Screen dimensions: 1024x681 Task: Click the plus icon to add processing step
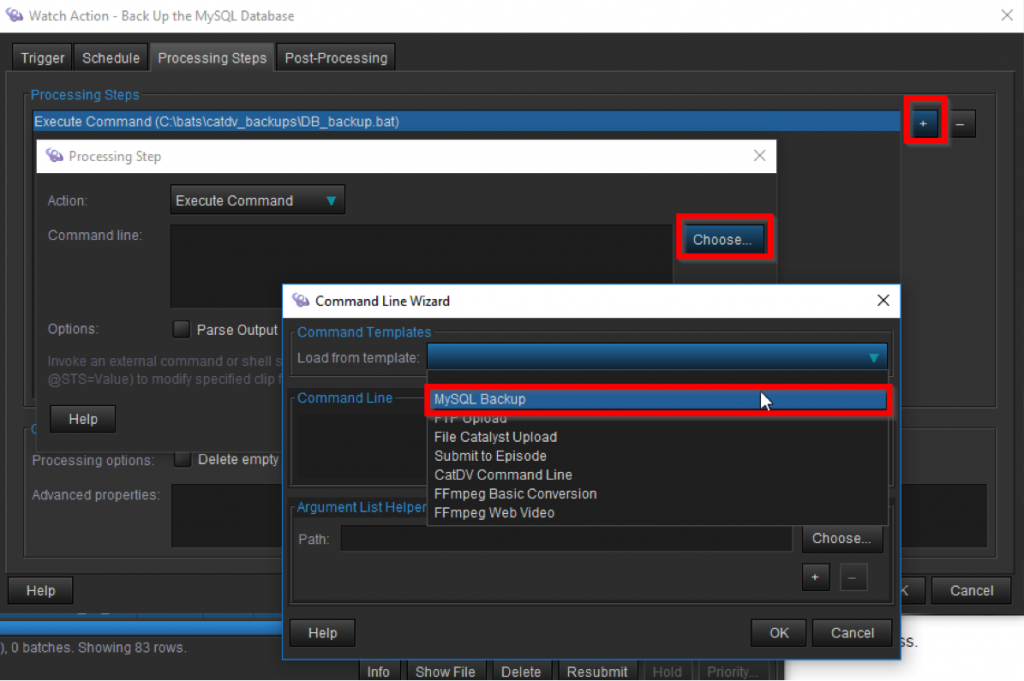(923, 124)
